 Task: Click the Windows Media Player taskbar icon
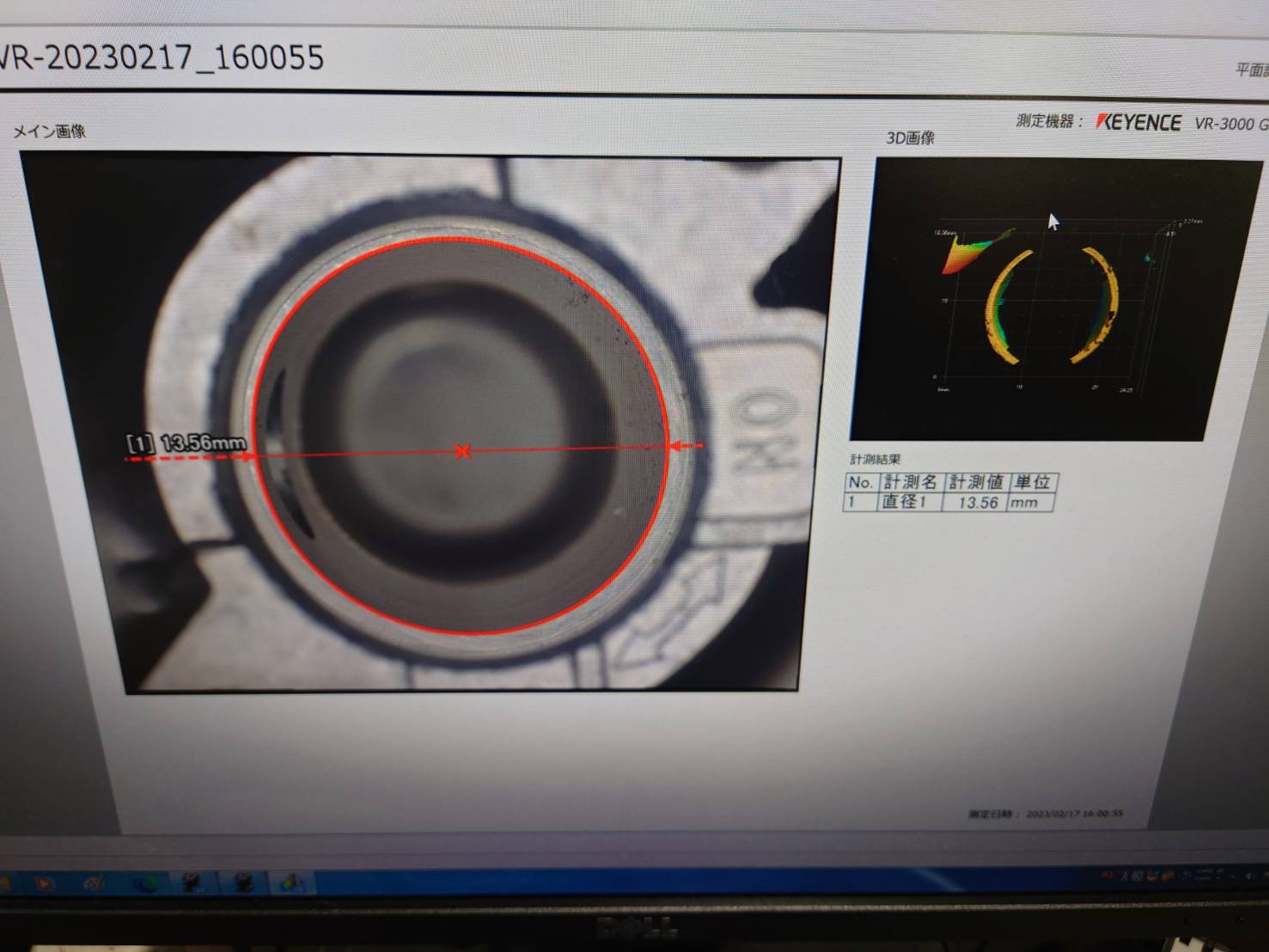pos(45,882)
